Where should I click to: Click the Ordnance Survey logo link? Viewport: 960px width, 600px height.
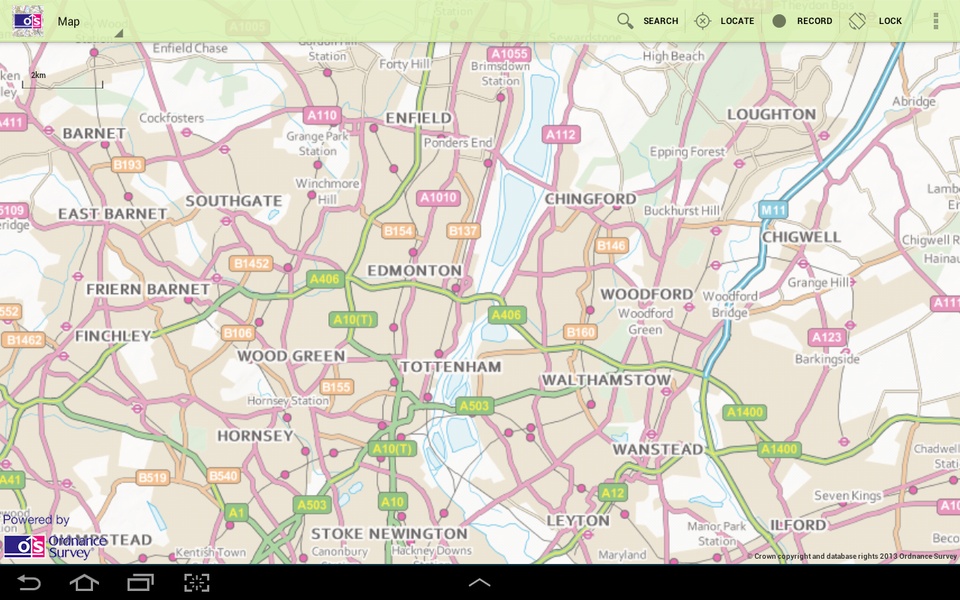(55, 546)
